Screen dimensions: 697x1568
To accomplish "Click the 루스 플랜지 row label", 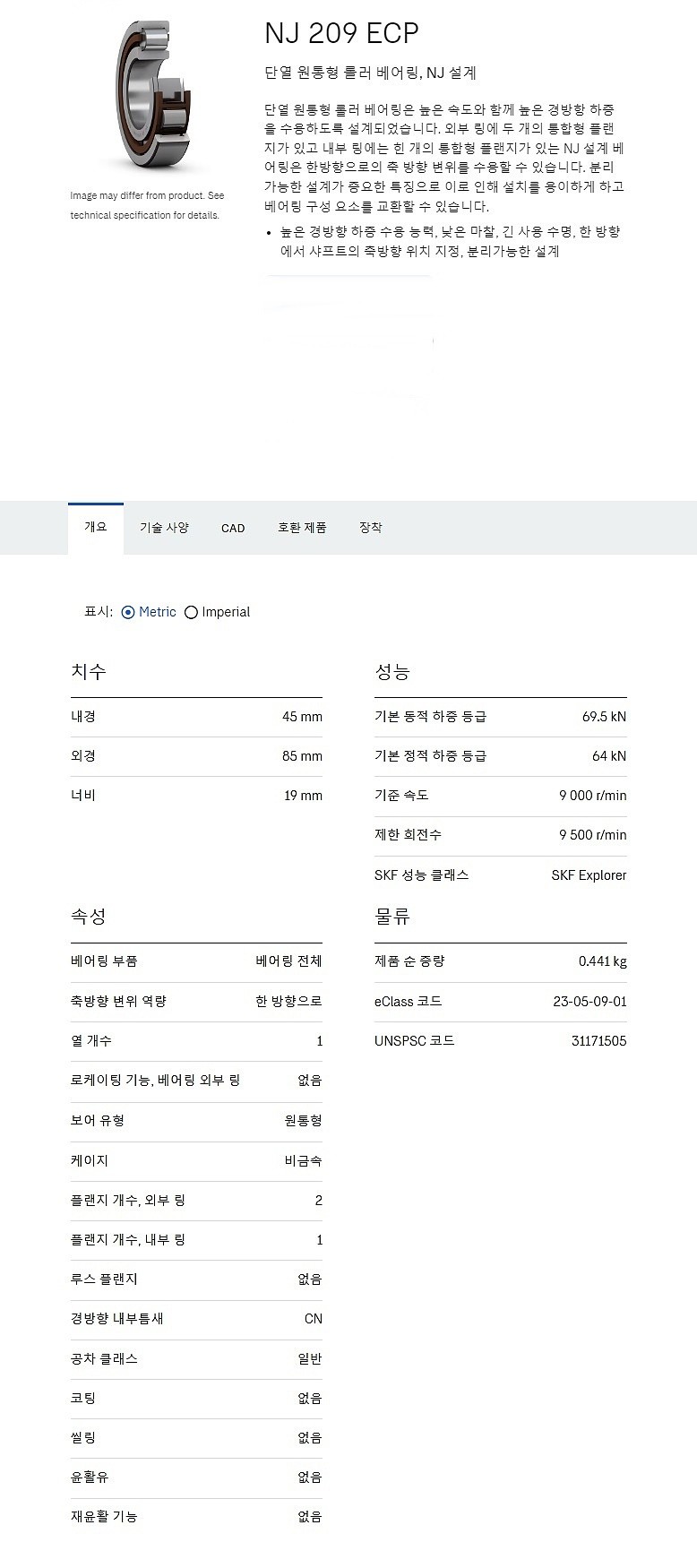I will 104,1279.
